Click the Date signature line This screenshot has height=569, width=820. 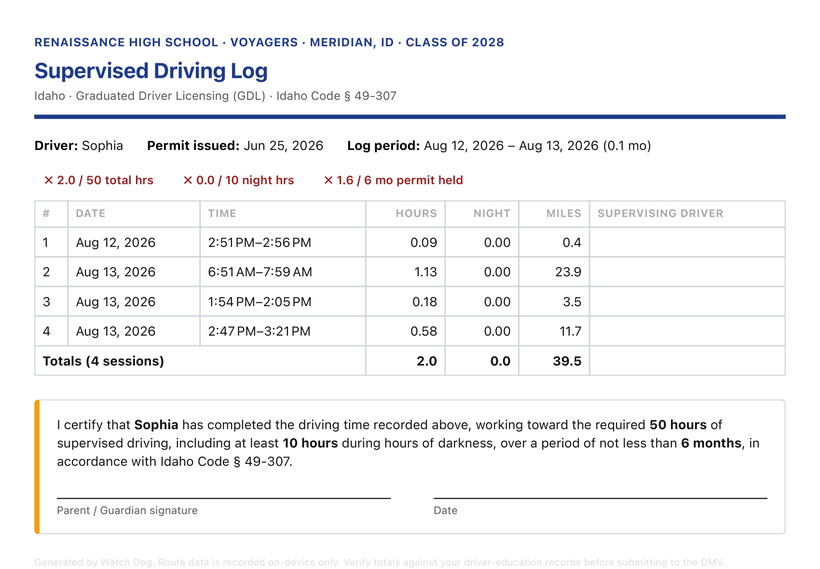(x=600, y=498)
